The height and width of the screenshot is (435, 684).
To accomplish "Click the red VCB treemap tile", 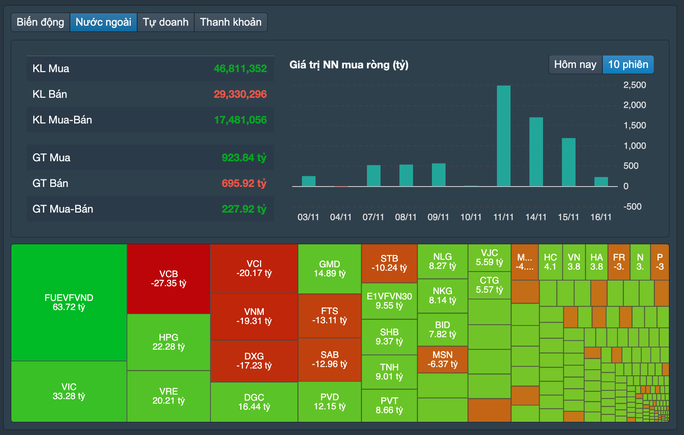I will [x=168, y=278].
